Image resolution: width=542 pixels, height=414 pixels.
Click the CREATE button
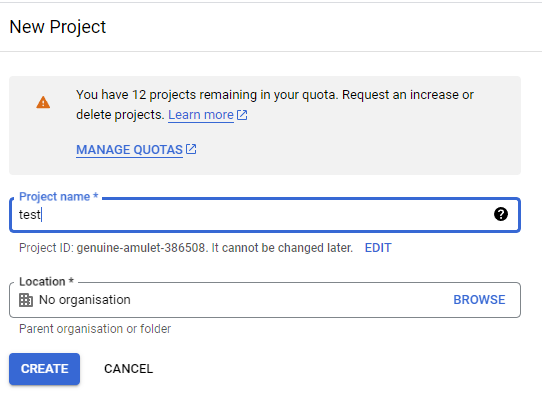click(45, 369)
